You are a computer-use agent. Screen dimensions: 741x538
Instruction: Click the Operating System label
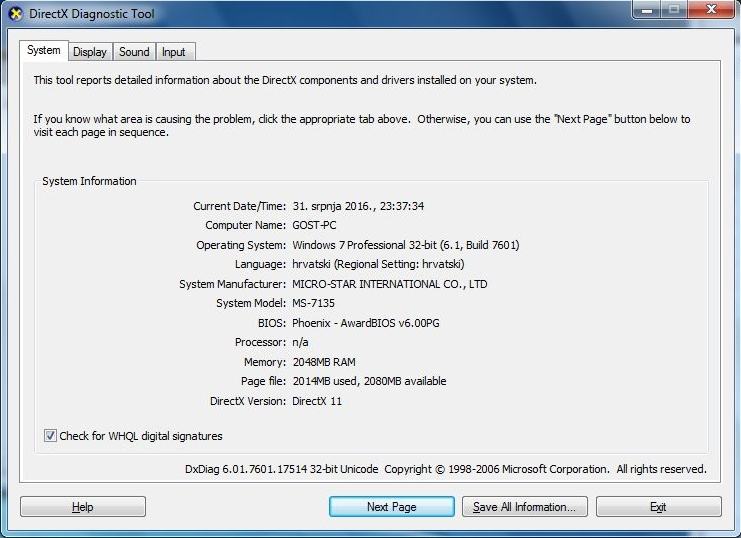click(241, 245)
